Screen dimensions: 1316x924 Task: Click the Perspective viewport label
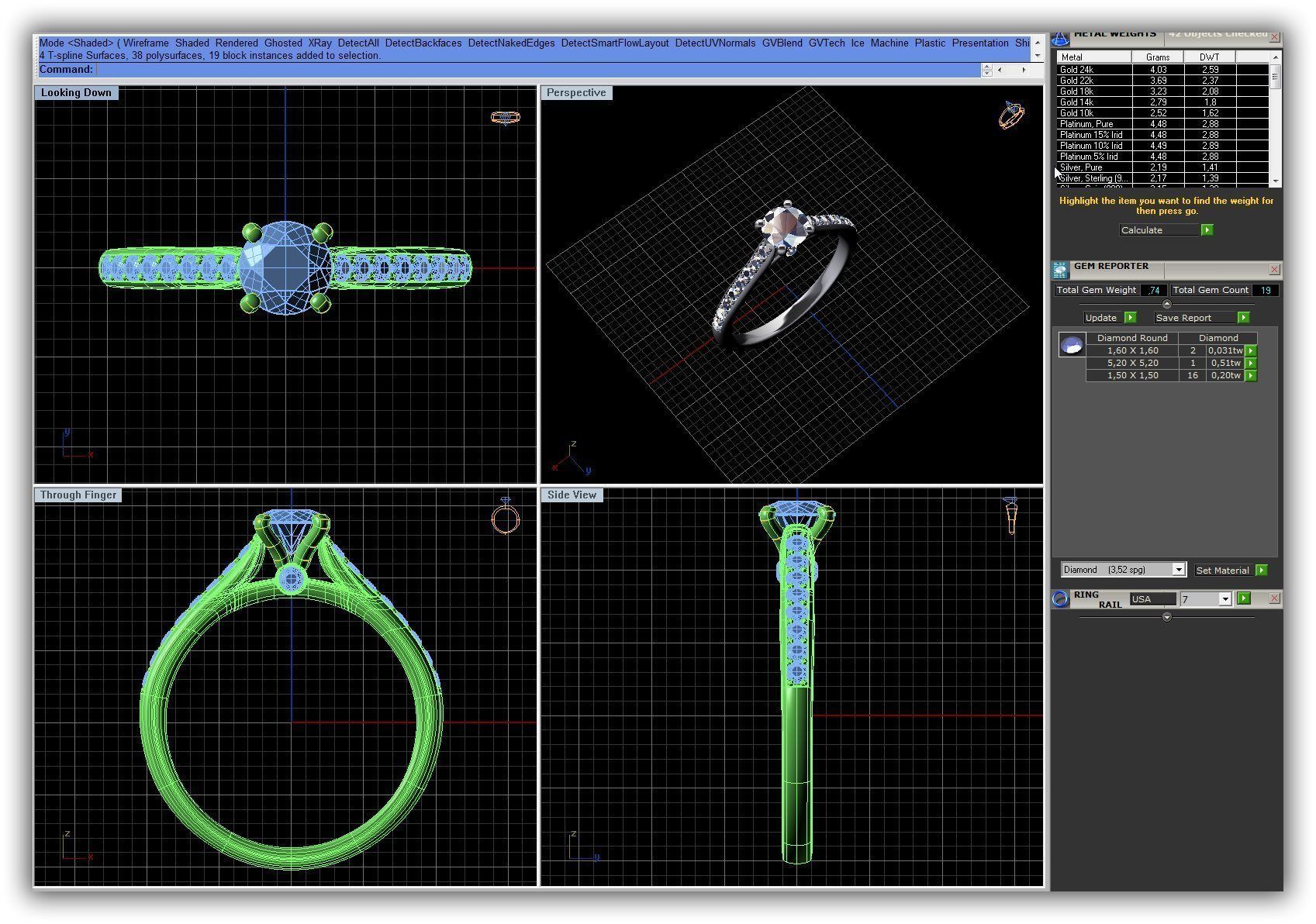pos(576,93)
